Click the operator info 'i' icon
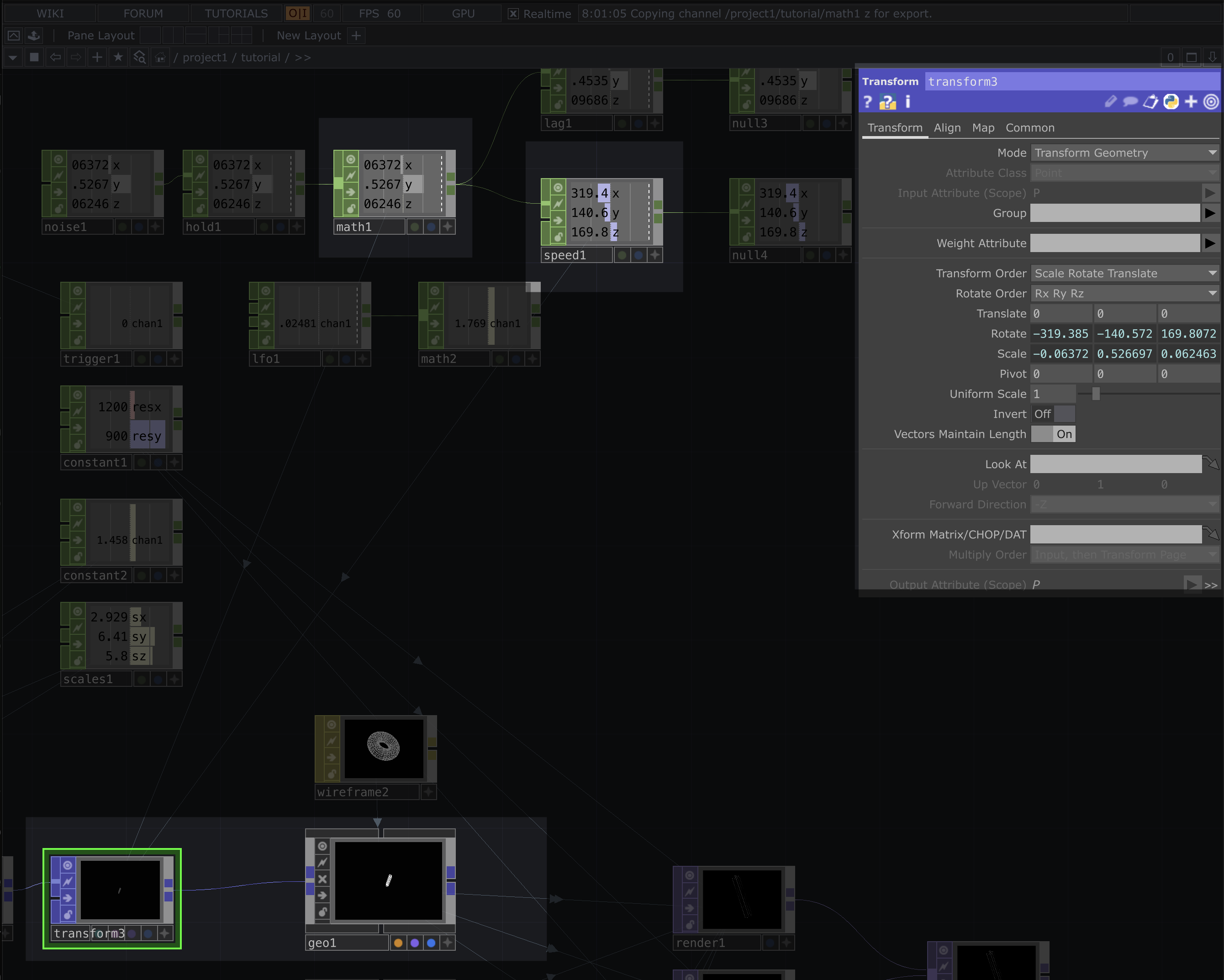1224x980 pixels. (x=908, y=102)
